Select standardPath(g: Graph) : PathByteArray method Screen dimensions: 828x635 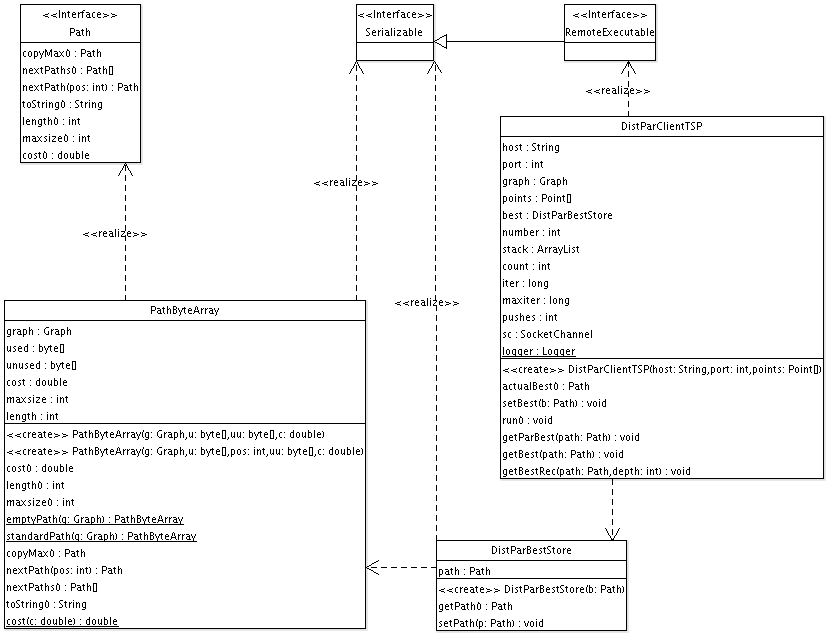(x=101, y=536)
